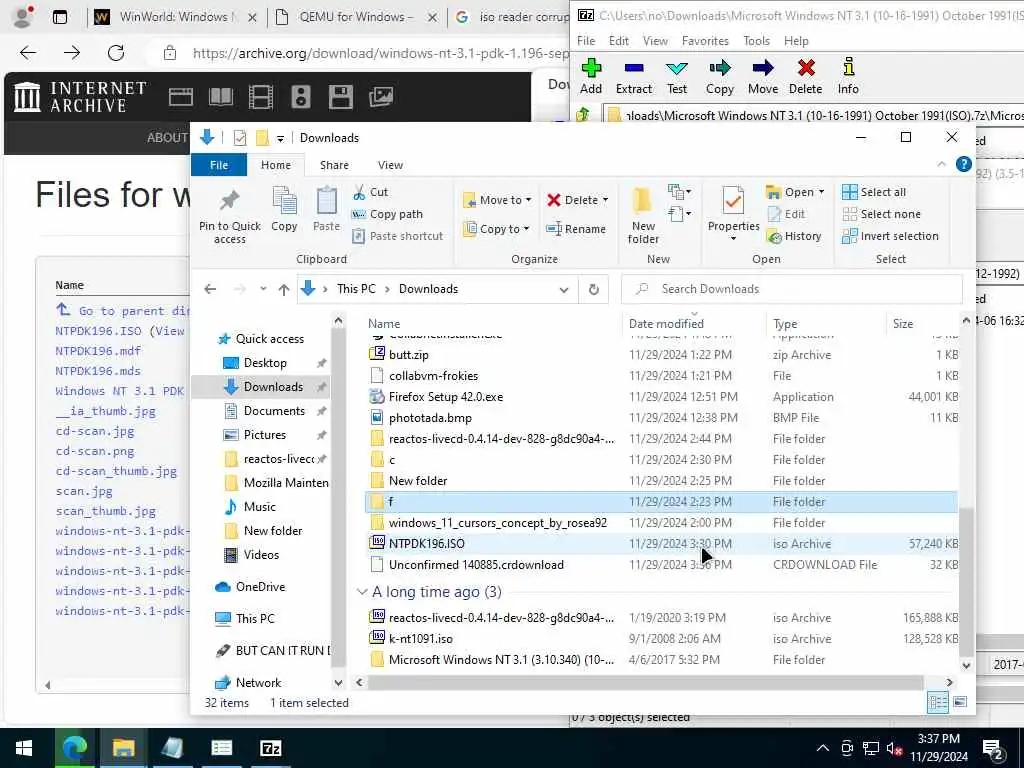Screen dimensions: 1024x768
Task: Click Paste shortcut in Explorer ribbon
Action: (x=398, y=236)
